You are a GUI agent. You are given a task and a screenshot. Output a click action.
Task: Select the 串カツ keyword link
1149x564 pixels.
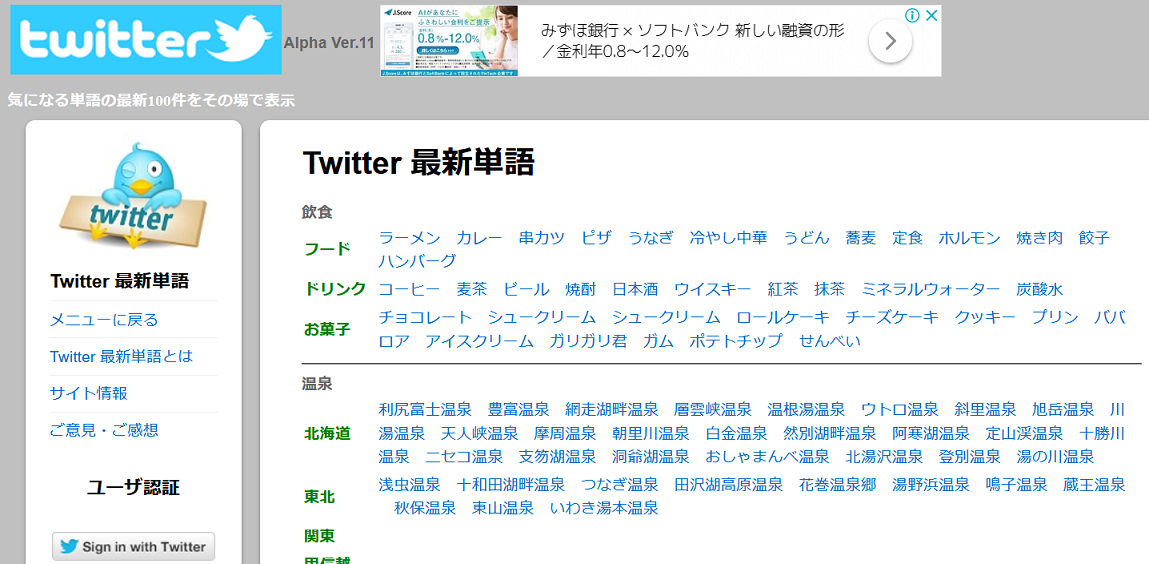(542, 237)
